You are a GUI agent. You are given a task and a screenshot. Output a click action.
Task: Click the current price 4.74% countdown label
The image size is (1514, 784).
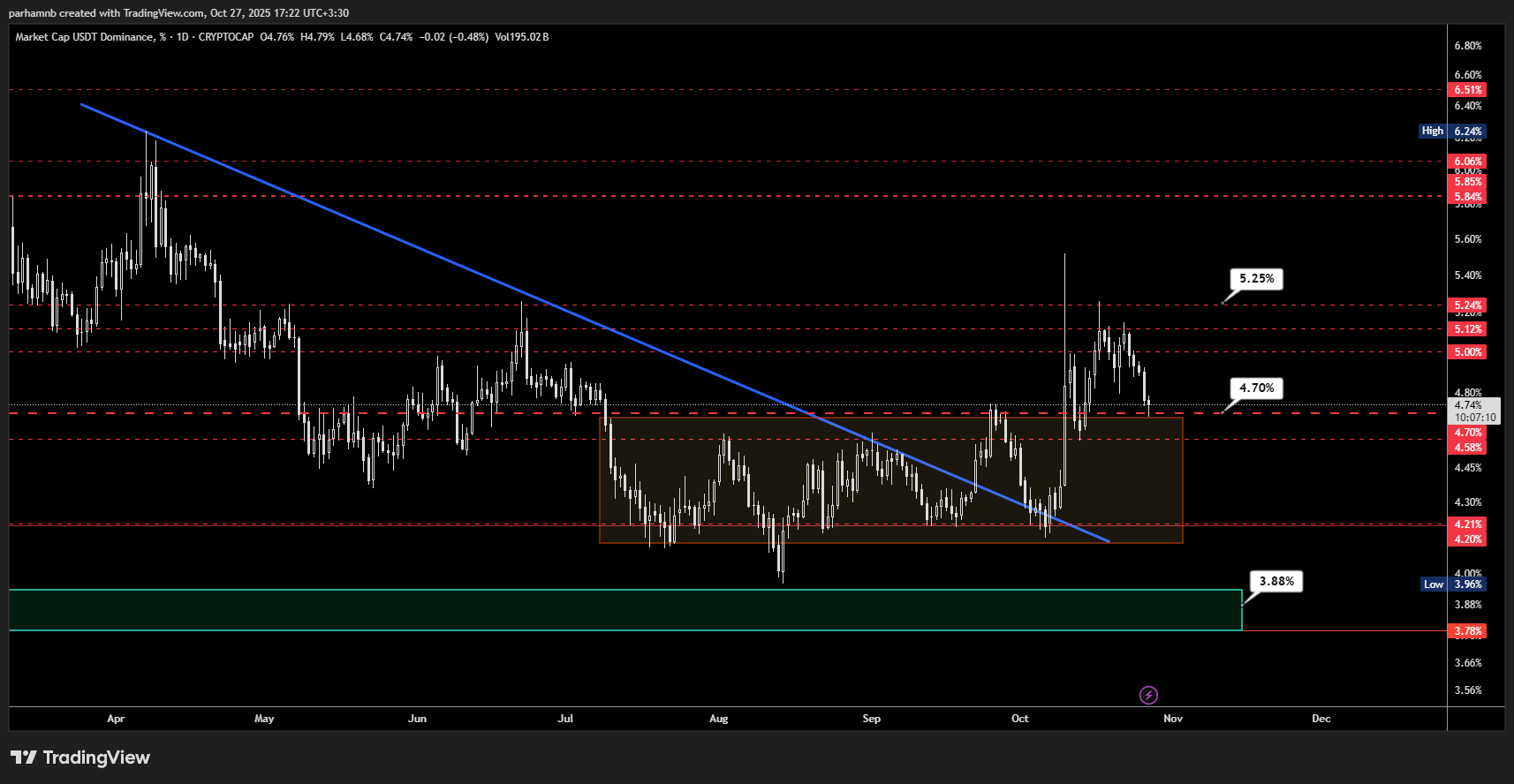pos(1475,411)
